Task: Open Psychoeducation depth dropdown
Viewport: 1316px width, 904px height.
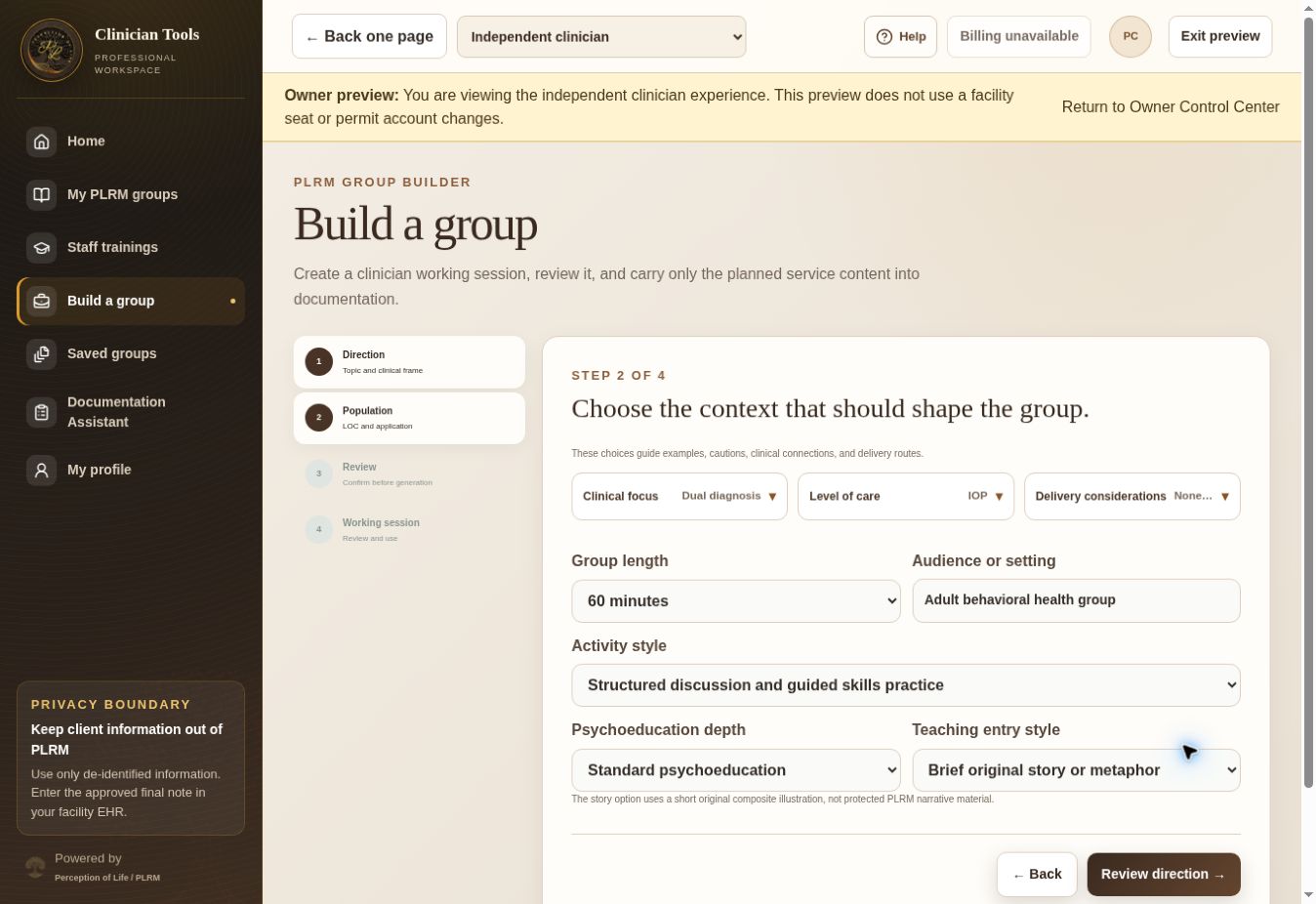Action: pos(736,770)
